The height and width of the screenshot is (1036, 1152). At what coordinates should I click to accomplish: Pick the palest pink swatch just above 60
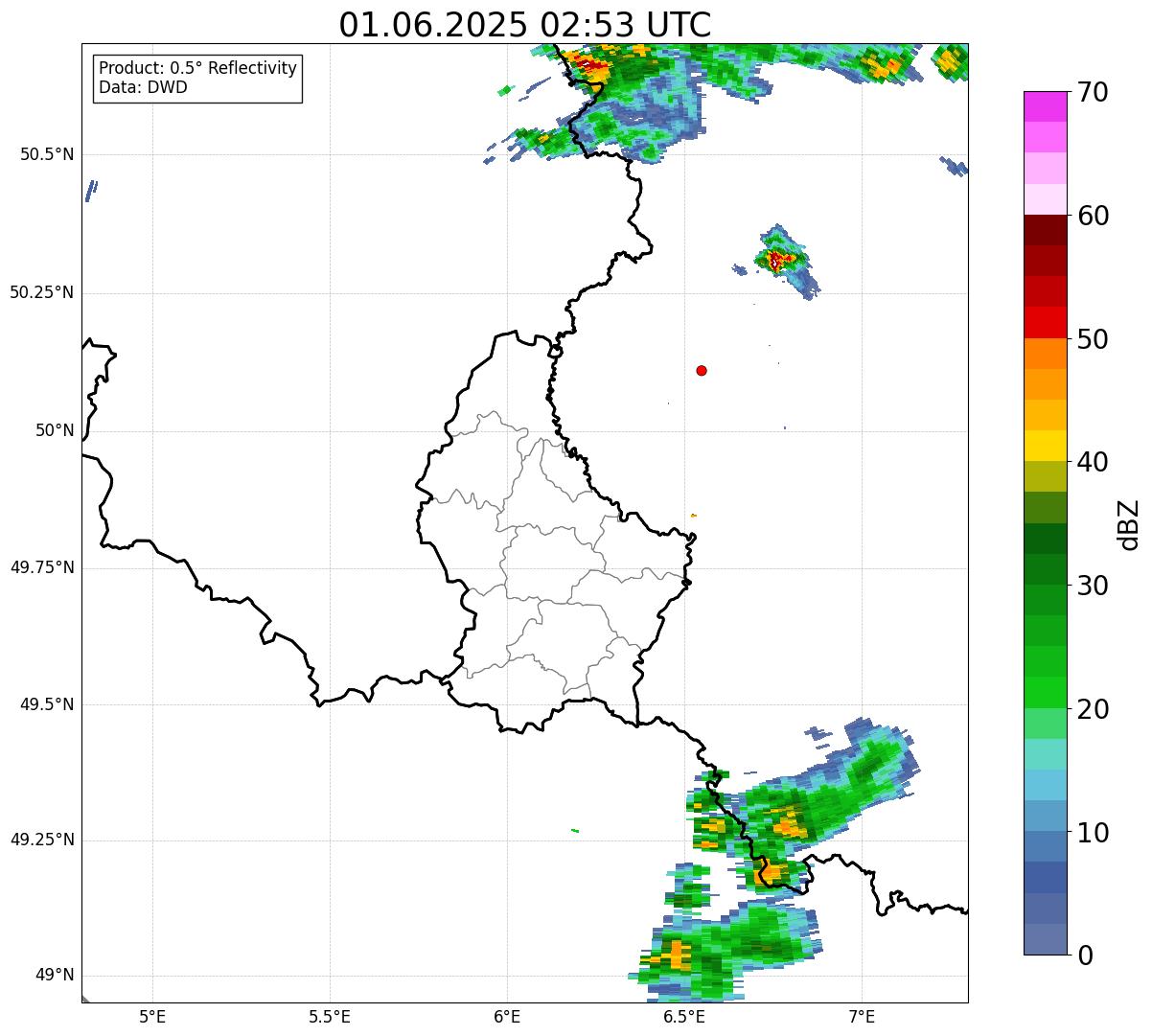[x=1045, y=199]
